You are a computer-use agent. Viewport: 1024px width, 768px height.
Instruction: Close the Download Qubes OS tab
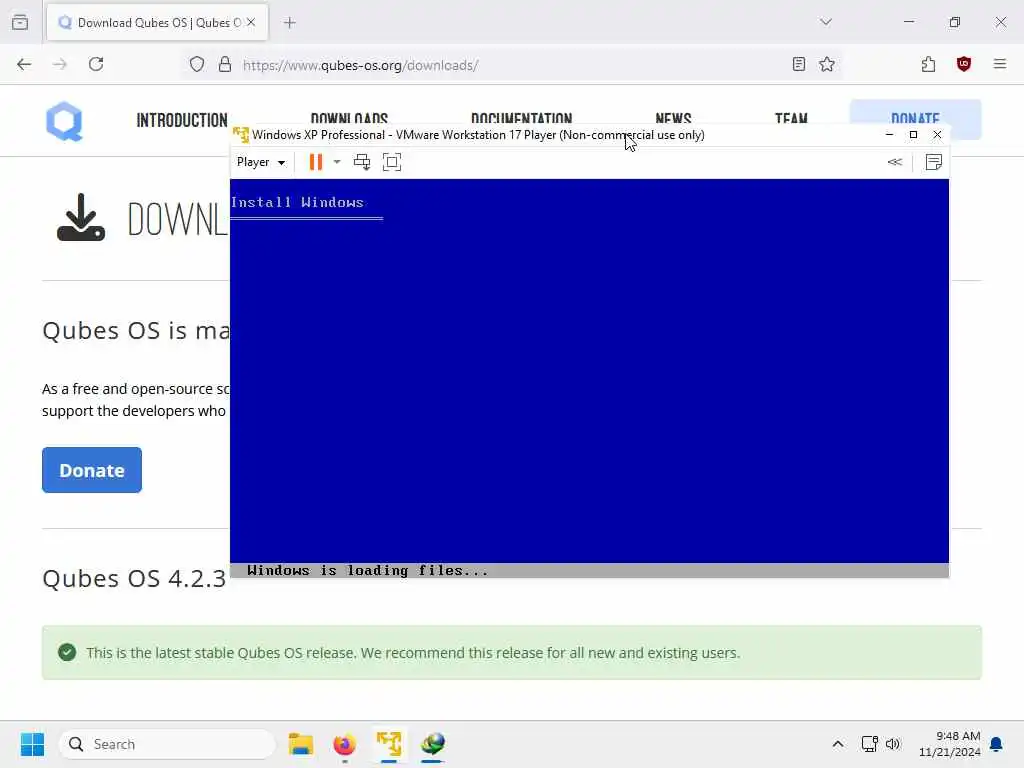pyautogui.click(x=251, y=23)
